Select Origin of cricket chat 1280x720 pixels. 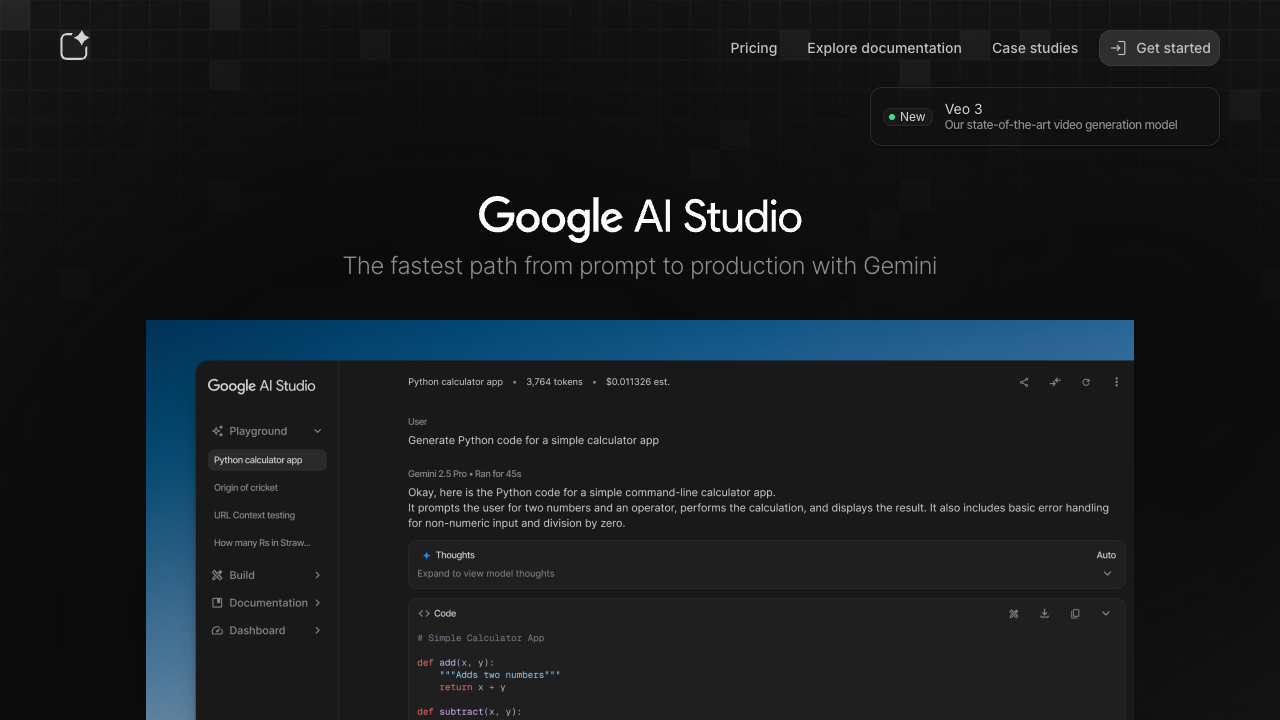(246, 488)
